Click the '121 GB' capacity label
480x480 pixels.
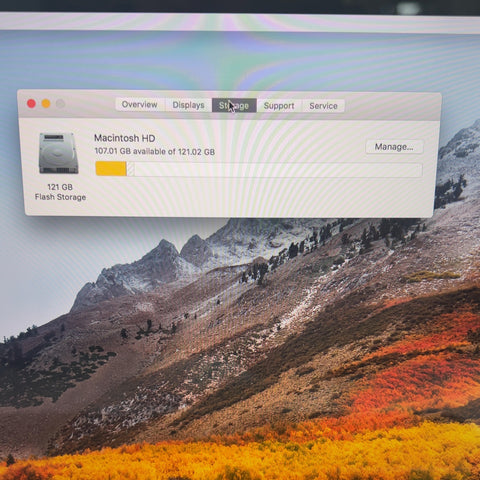(x=60, y=187)
